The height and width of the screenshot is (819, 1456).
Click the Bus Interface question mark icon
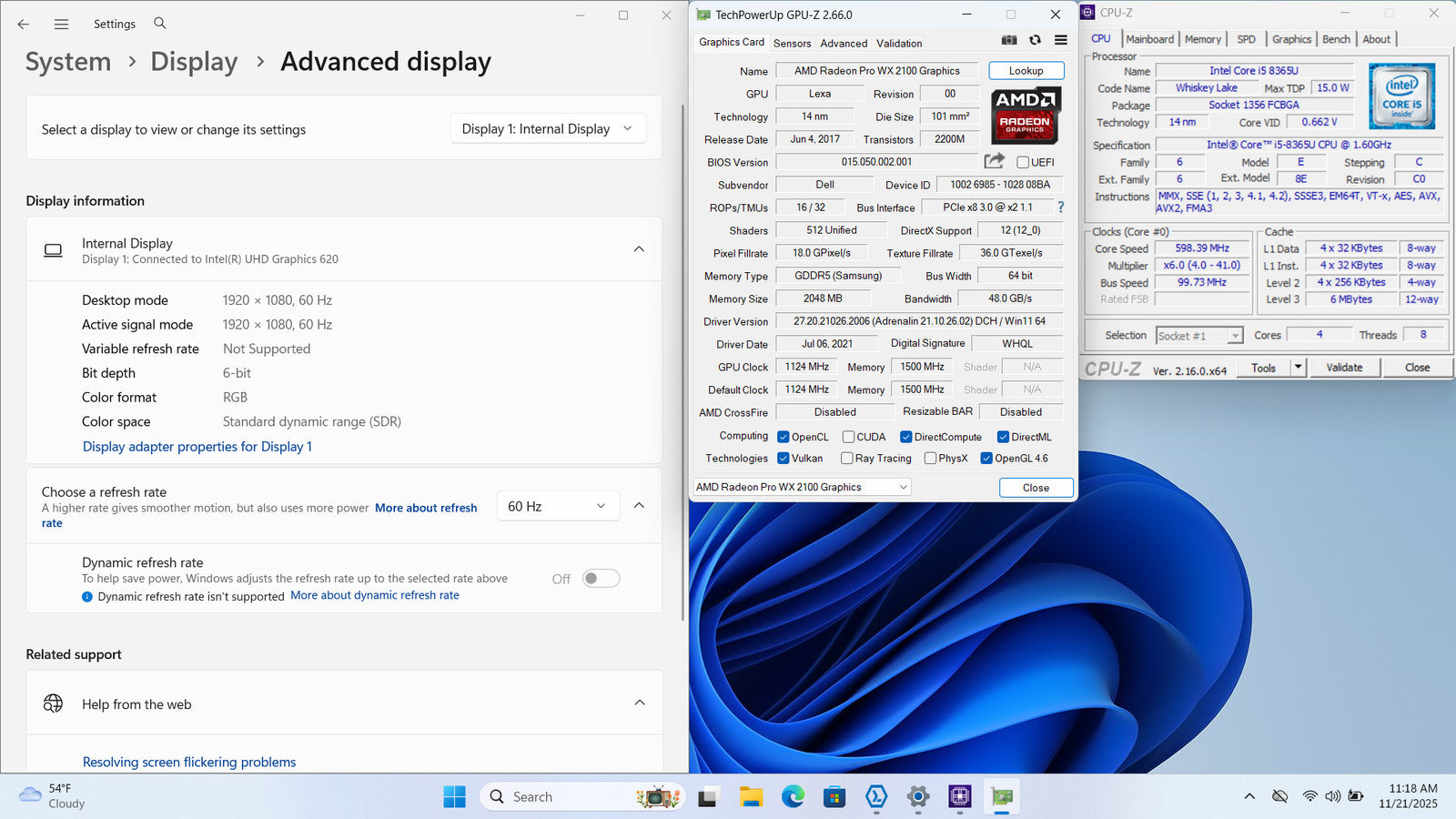coord(1060,207)
